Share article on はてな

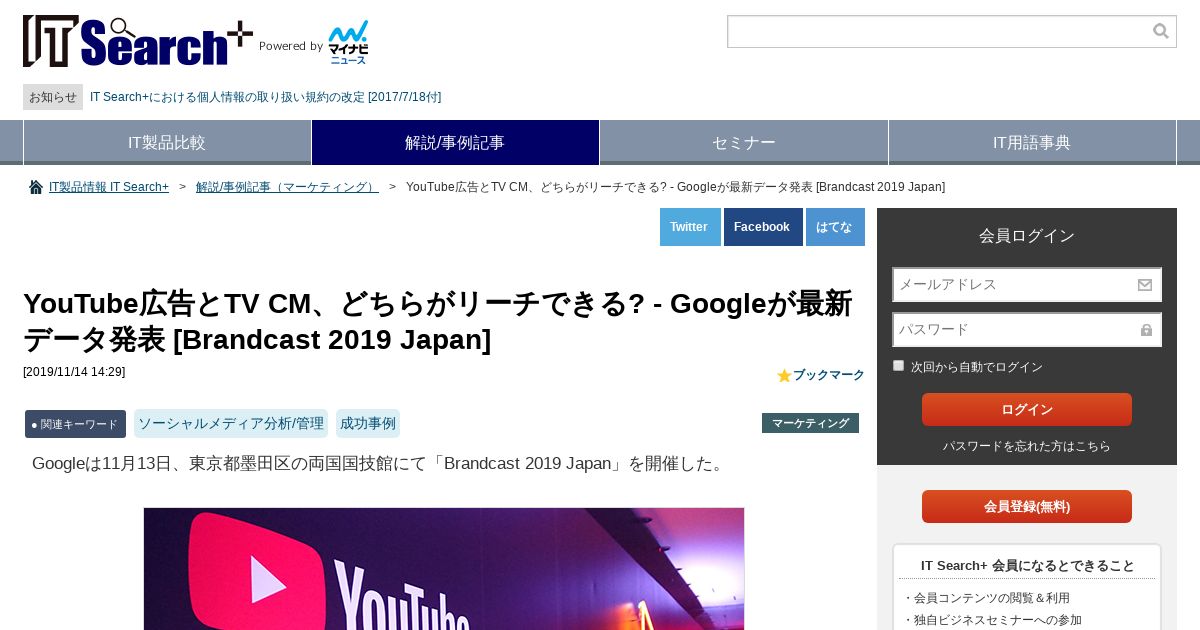[835, 227]
